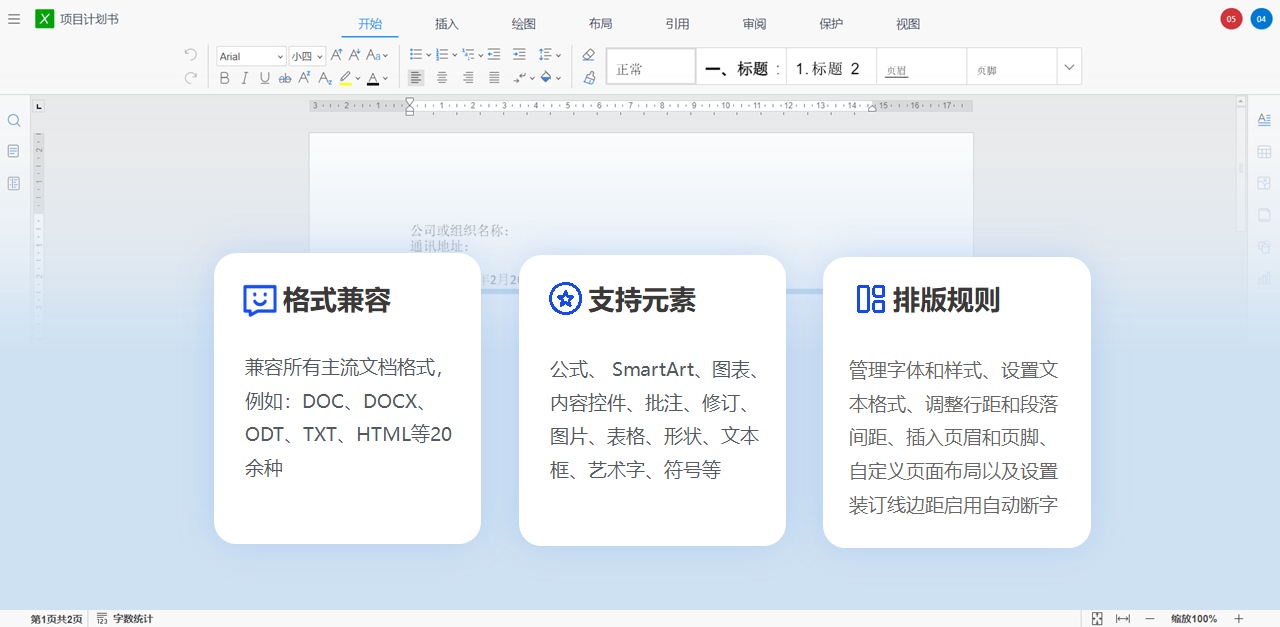
Task: Align the paragraph to the right
Action: 468,77
